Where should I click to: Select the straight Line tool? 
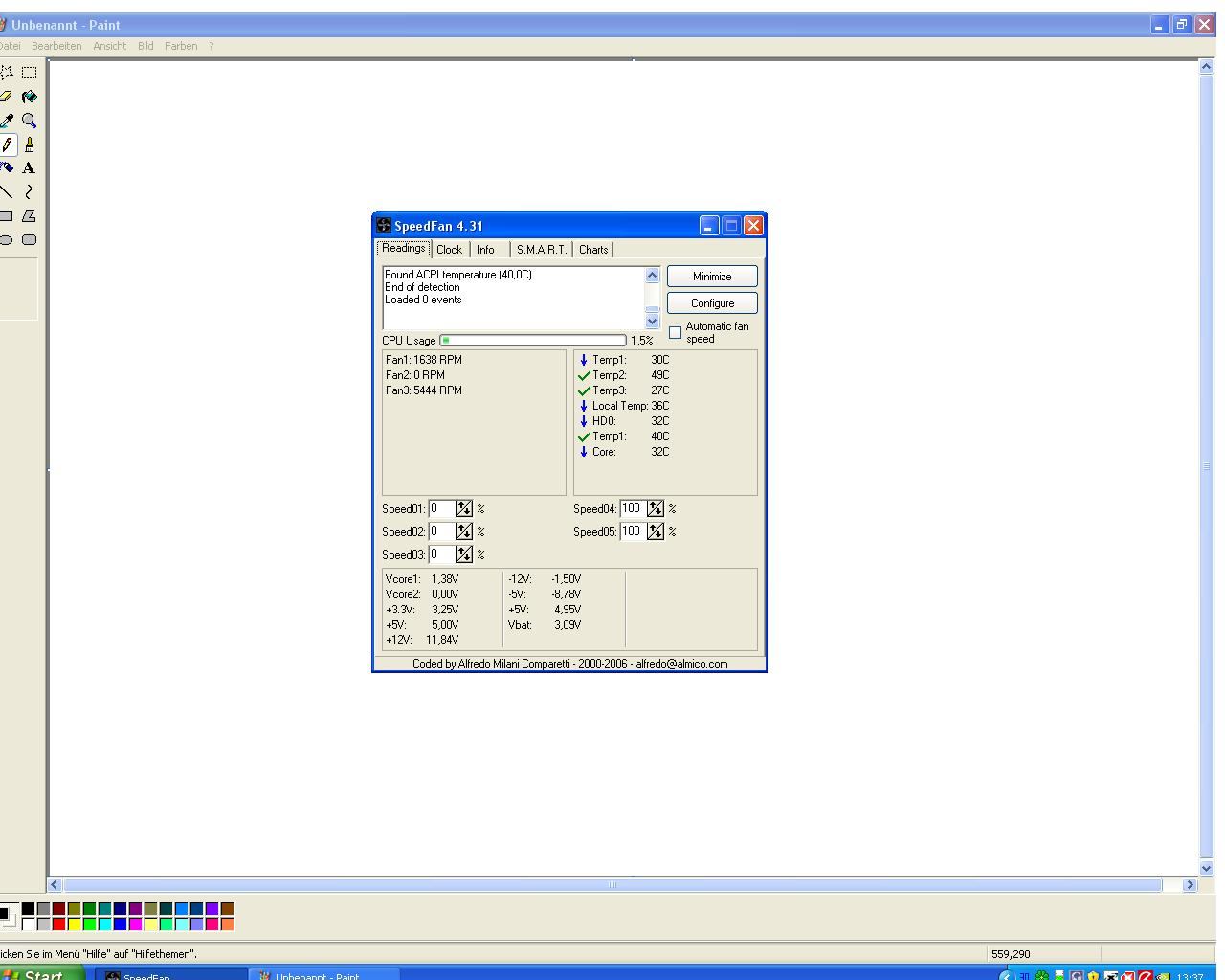coord(7,192)
